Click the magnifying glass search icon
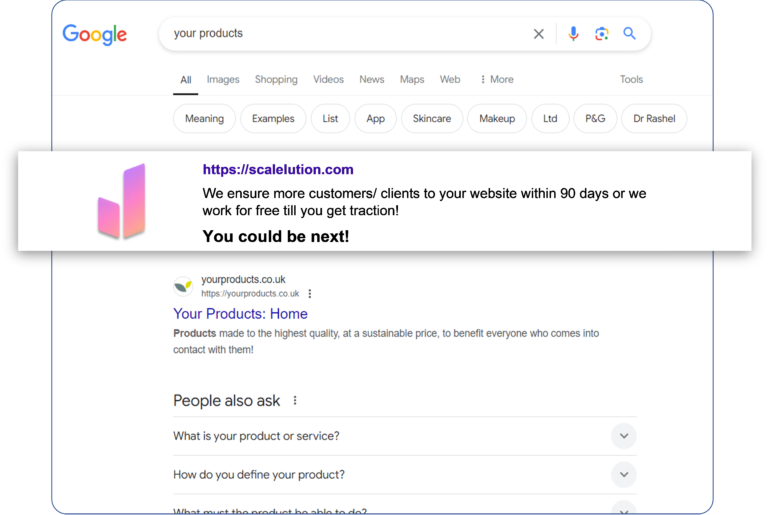 [629, 34]
